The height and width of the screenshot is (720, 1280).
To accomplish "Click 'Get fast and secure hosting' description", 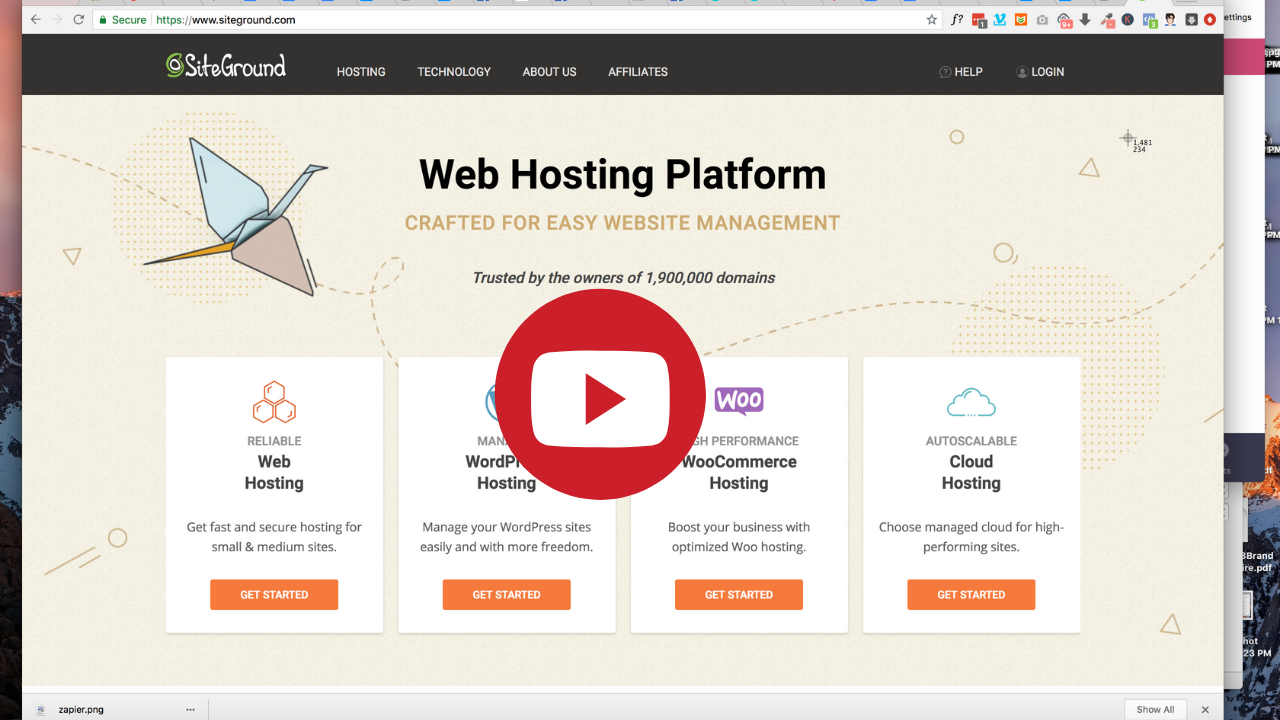I will point(274,537).
